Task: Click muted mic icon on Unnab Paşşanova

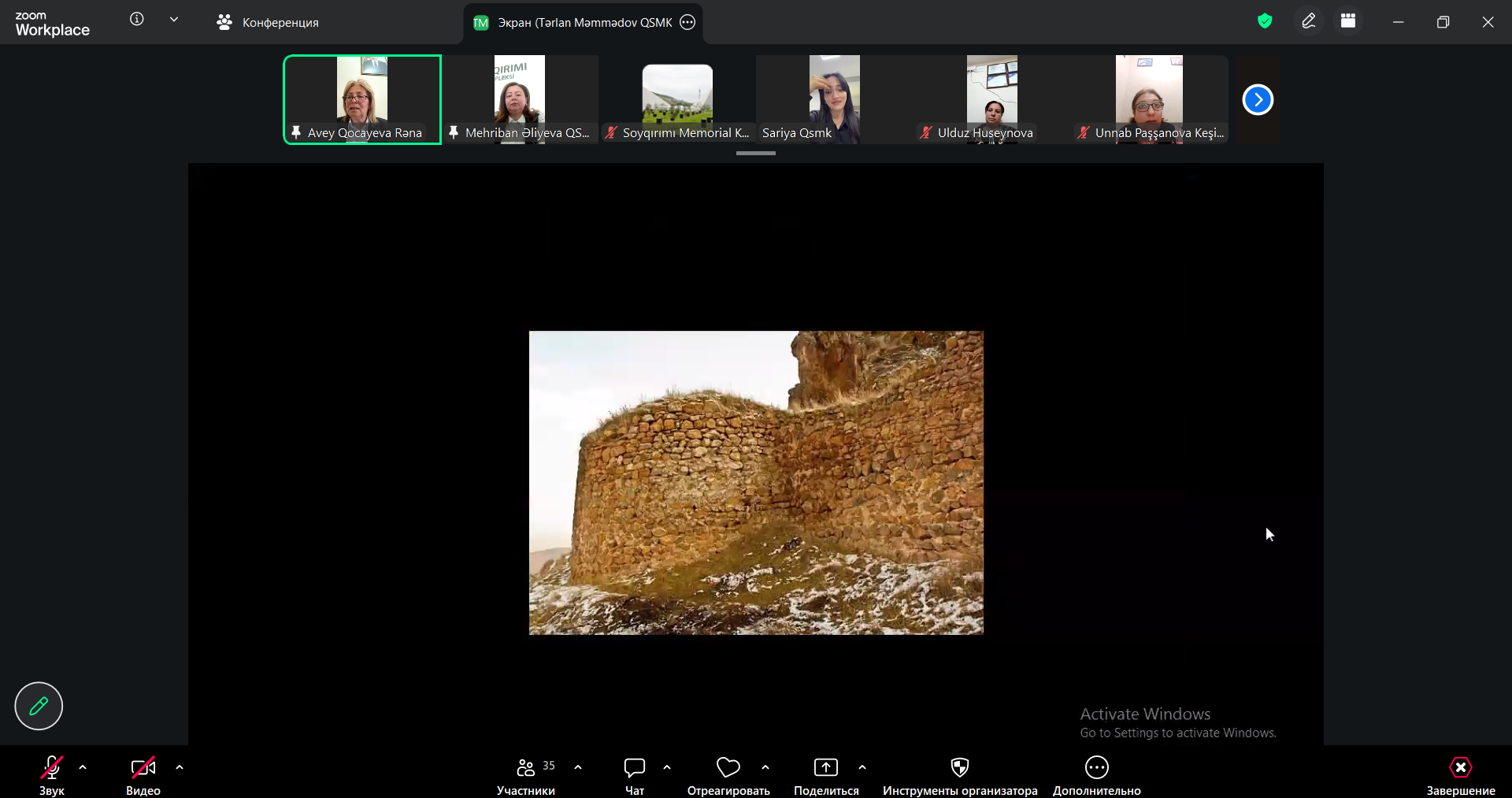Action: (x=1084, y=132)
